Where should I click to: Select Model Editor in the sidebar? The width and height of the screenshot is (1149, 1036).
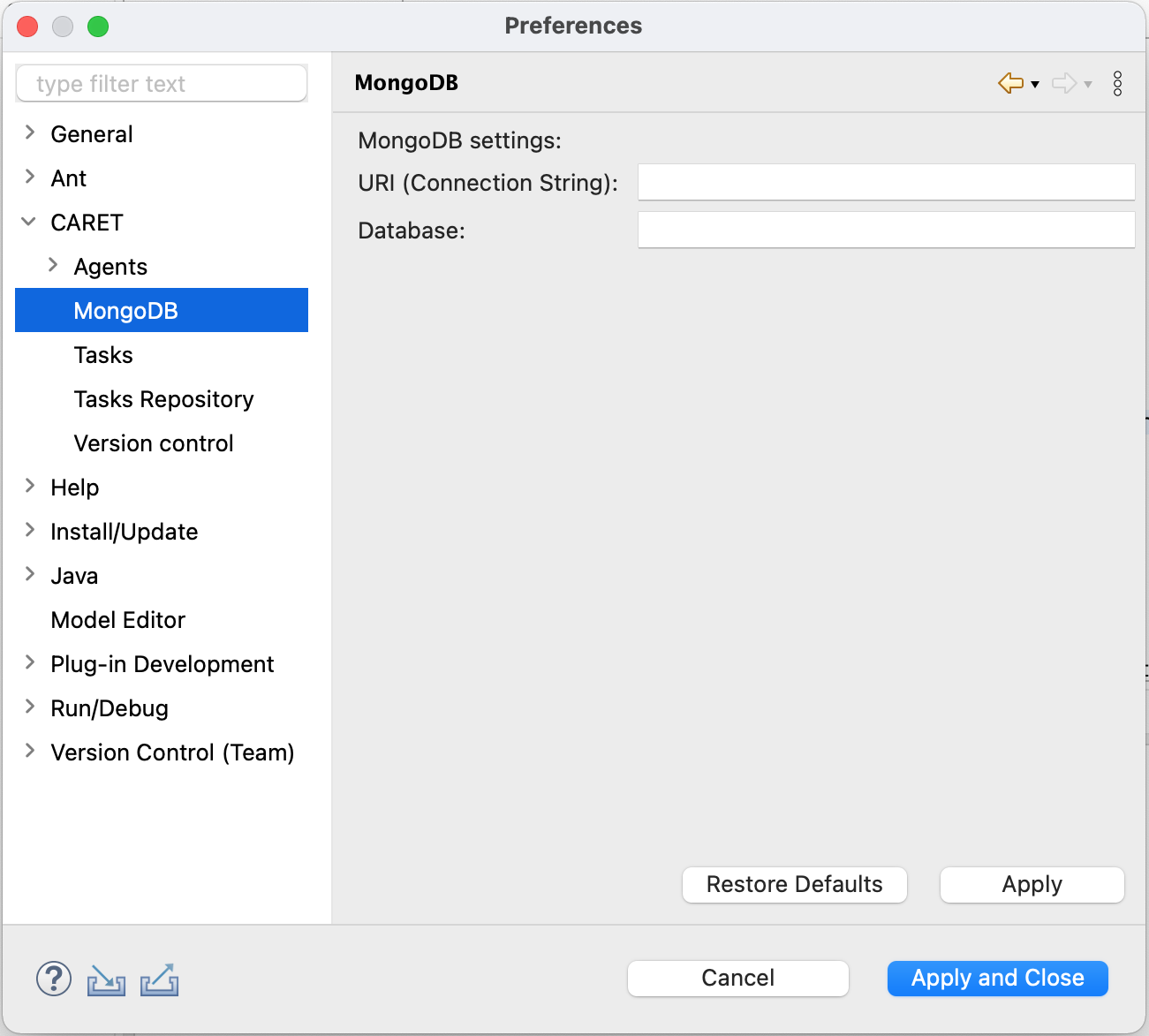(x=117, y=619)
